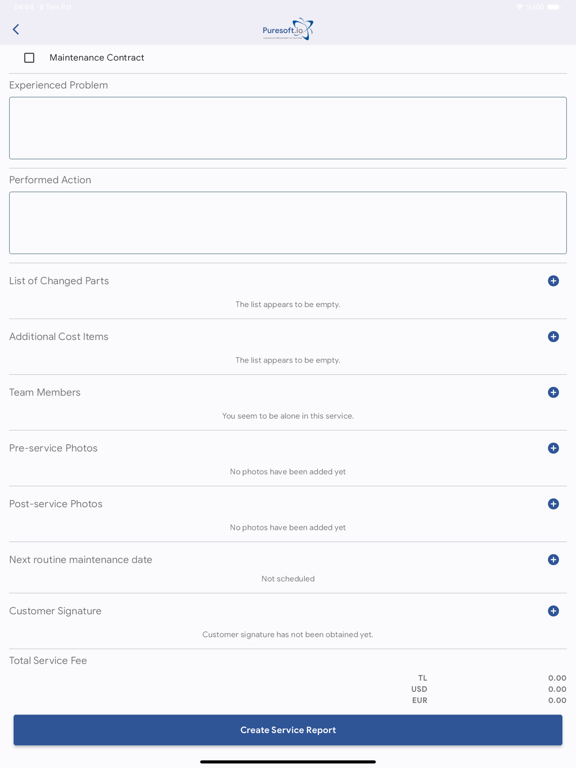
Task: Click Create Service Report button
Action: coord(288,730)
